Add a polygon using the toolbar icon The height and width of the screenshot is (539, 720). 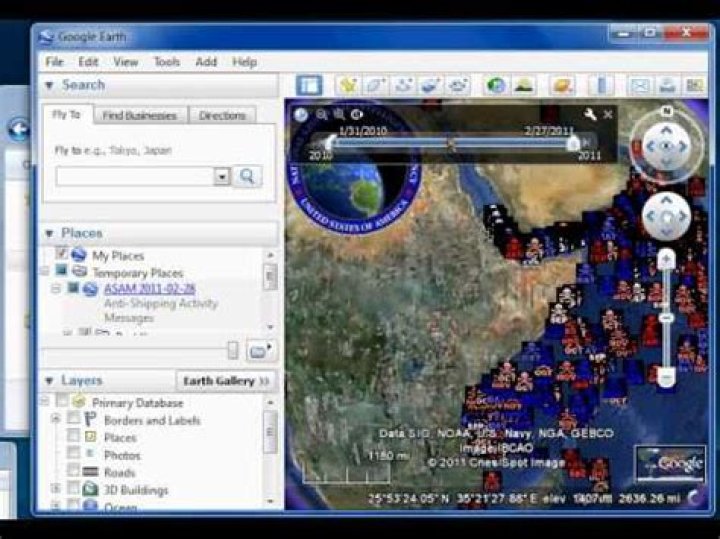coord(376,85)
